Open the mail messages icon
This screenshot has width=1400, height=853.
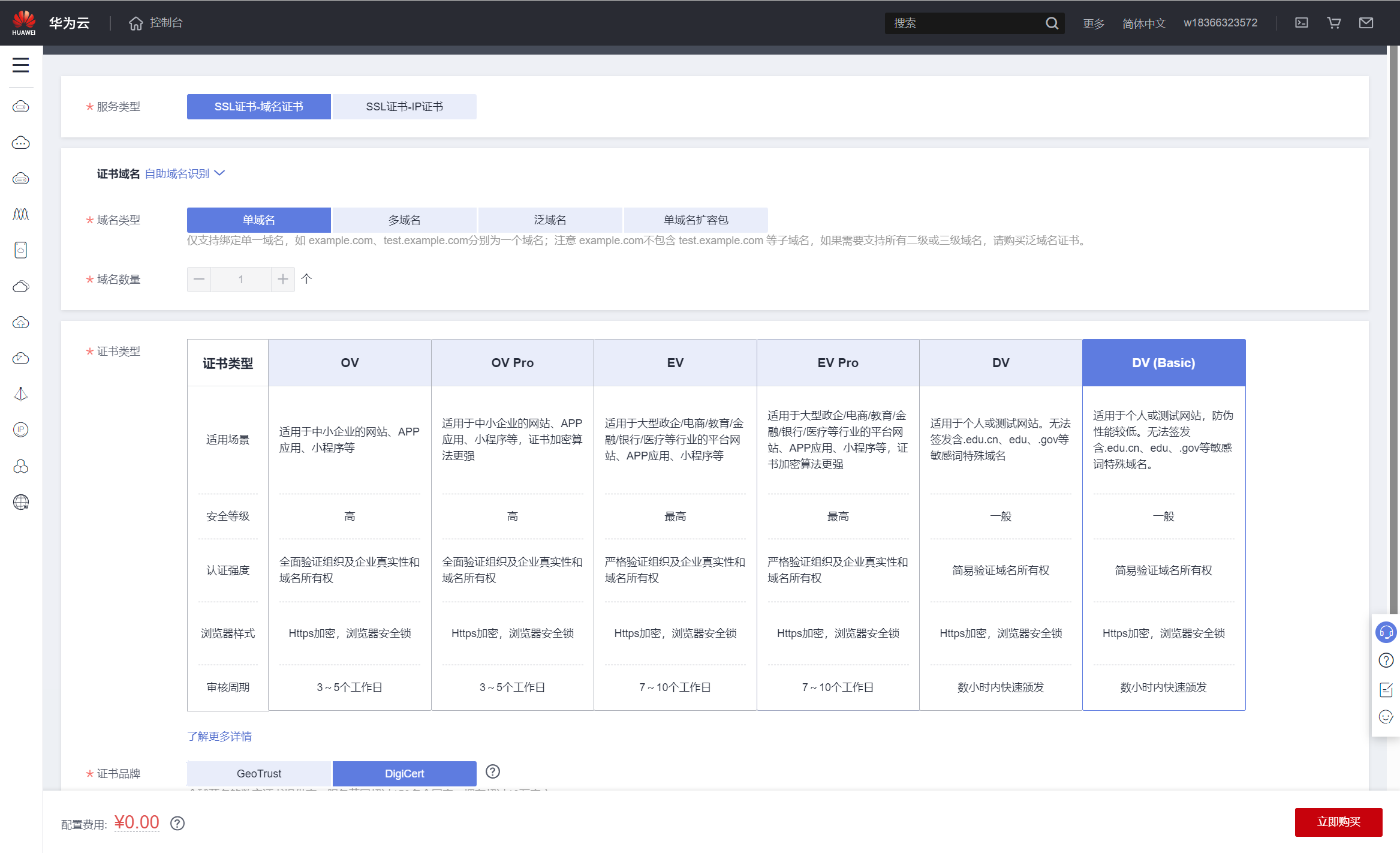[1366, 23]
